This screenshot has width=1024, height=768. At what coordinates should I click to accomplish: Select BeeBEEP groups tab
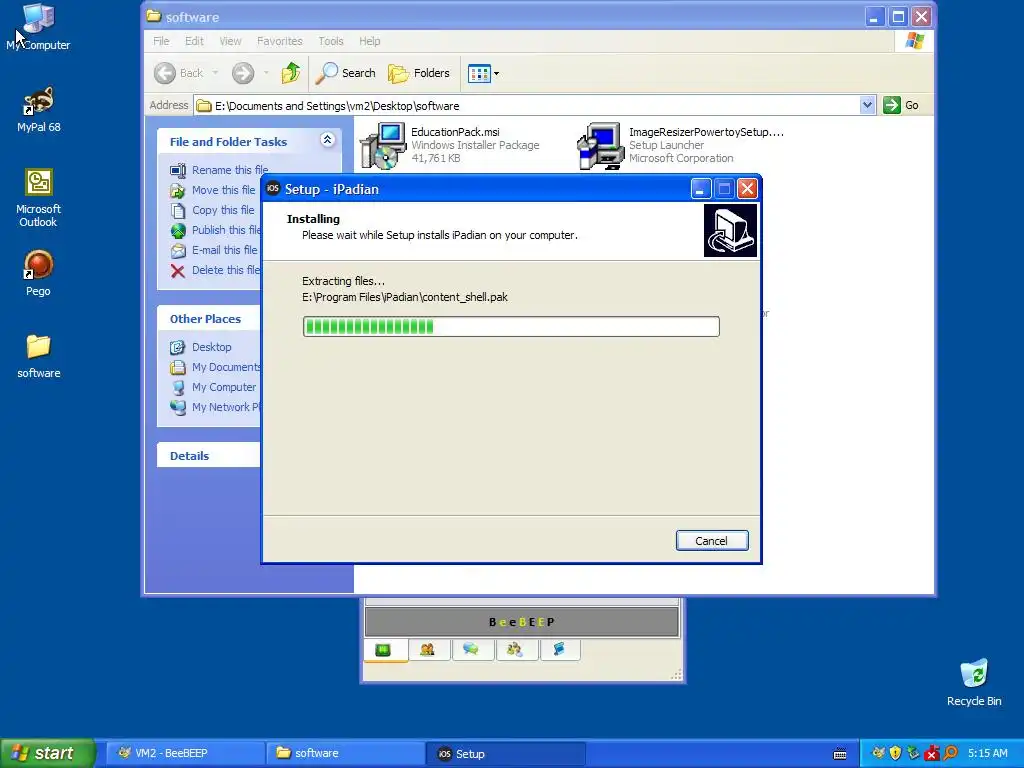pyautogui.click(x=515, y=650)
